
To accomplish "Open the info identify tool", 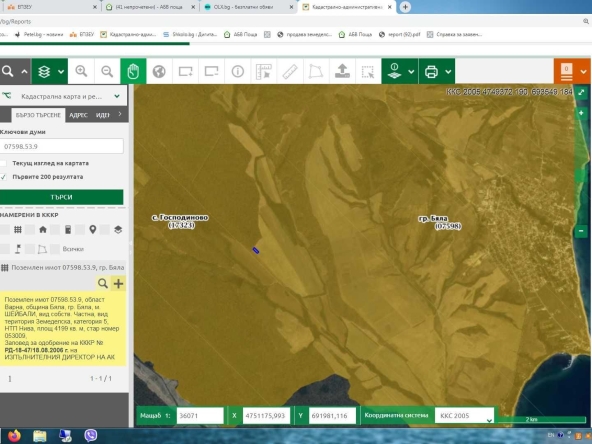I will (x=237, y=71).
